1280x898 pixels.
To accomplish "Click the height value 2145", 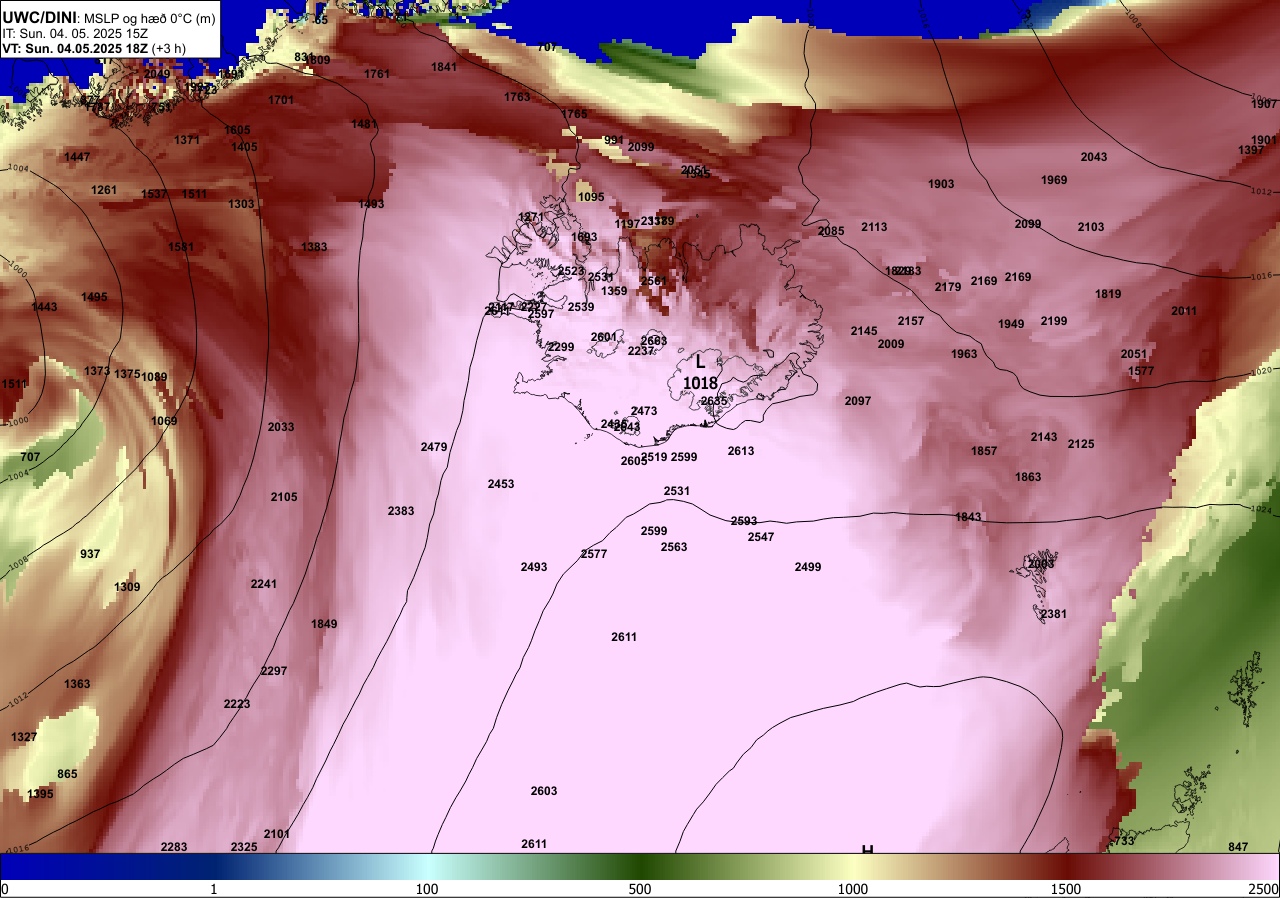I will tap(864, 331).
